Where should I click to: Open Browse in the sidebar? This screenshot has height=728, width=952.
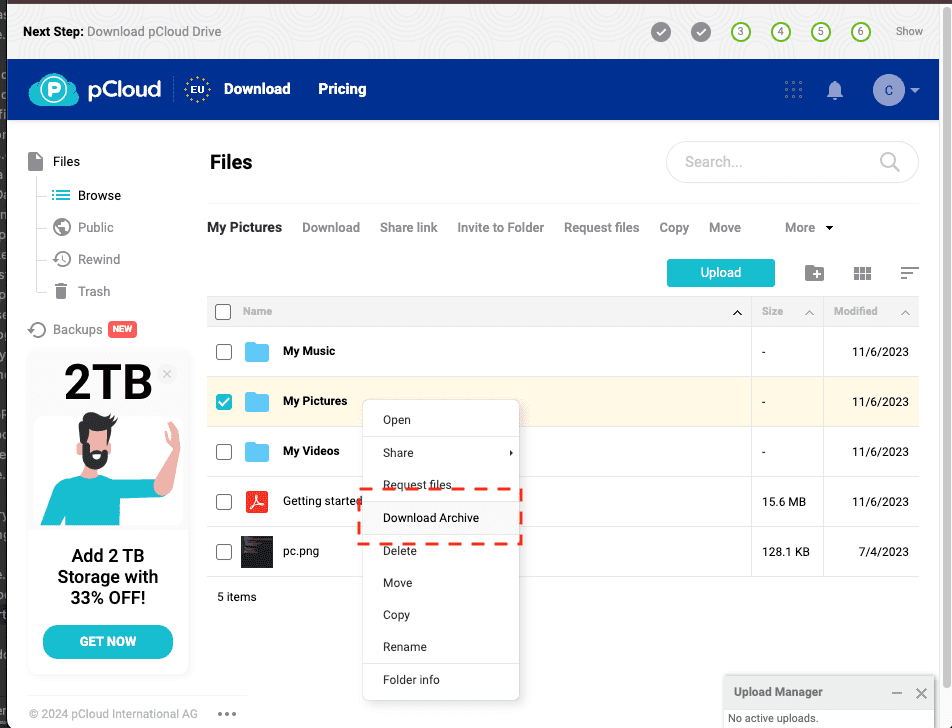[99, 196]
